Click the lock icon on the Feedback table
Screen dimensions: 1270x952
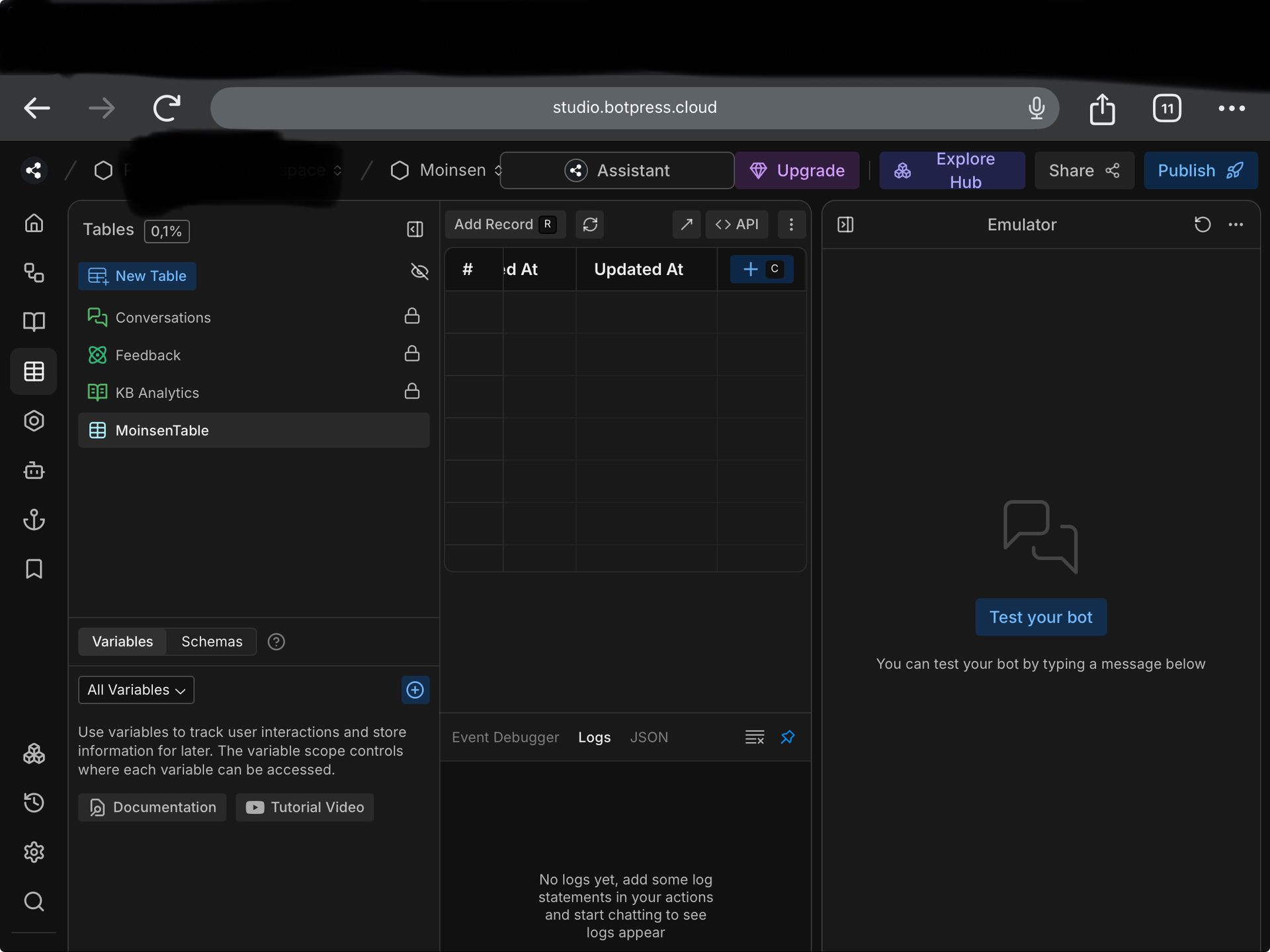[412, 354]
